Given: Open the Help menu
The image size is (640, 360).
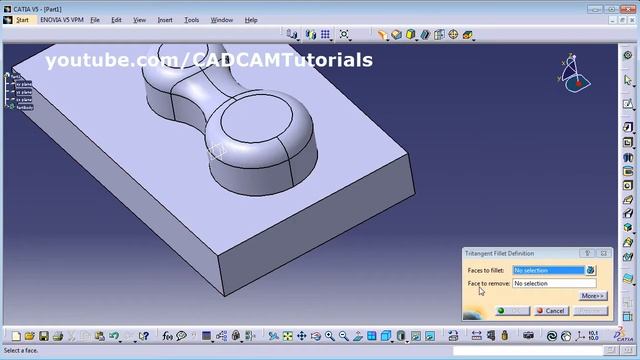Looking at the screenshot, I should tap(251, 20).
